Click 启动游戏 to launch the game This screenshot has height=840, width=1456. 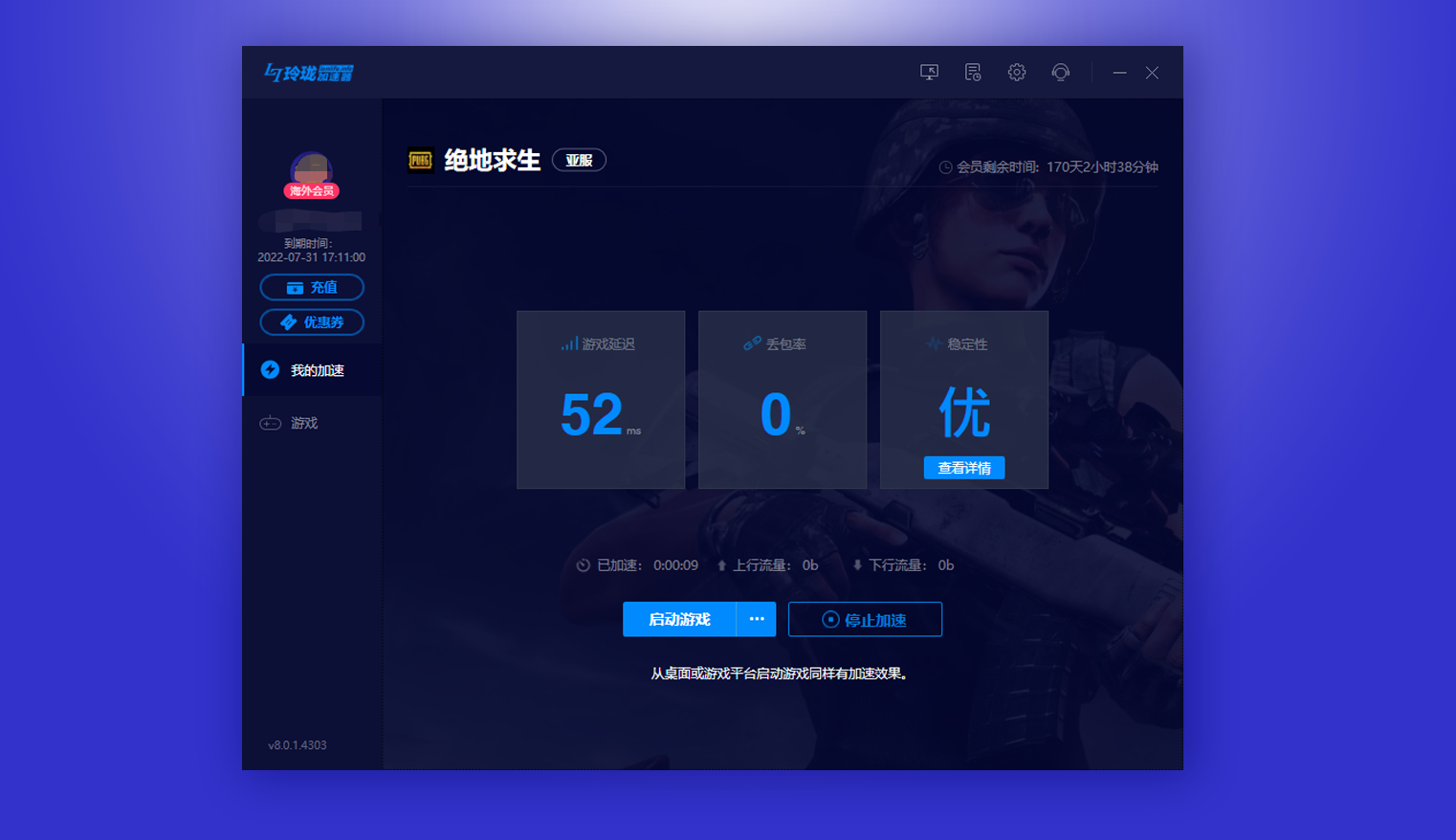679,619
